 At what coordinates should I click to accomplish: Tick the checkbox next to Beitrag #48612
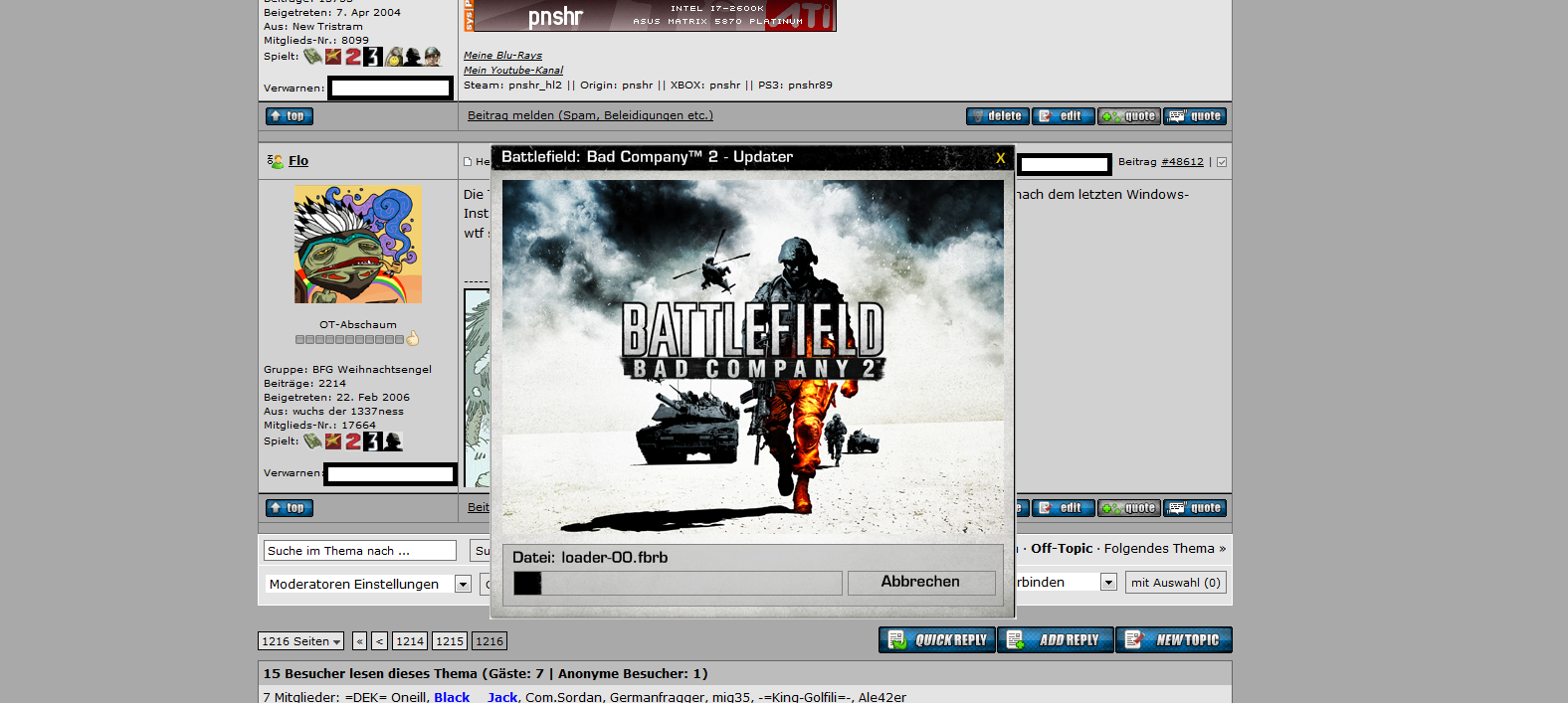(x=1222, y=162)
